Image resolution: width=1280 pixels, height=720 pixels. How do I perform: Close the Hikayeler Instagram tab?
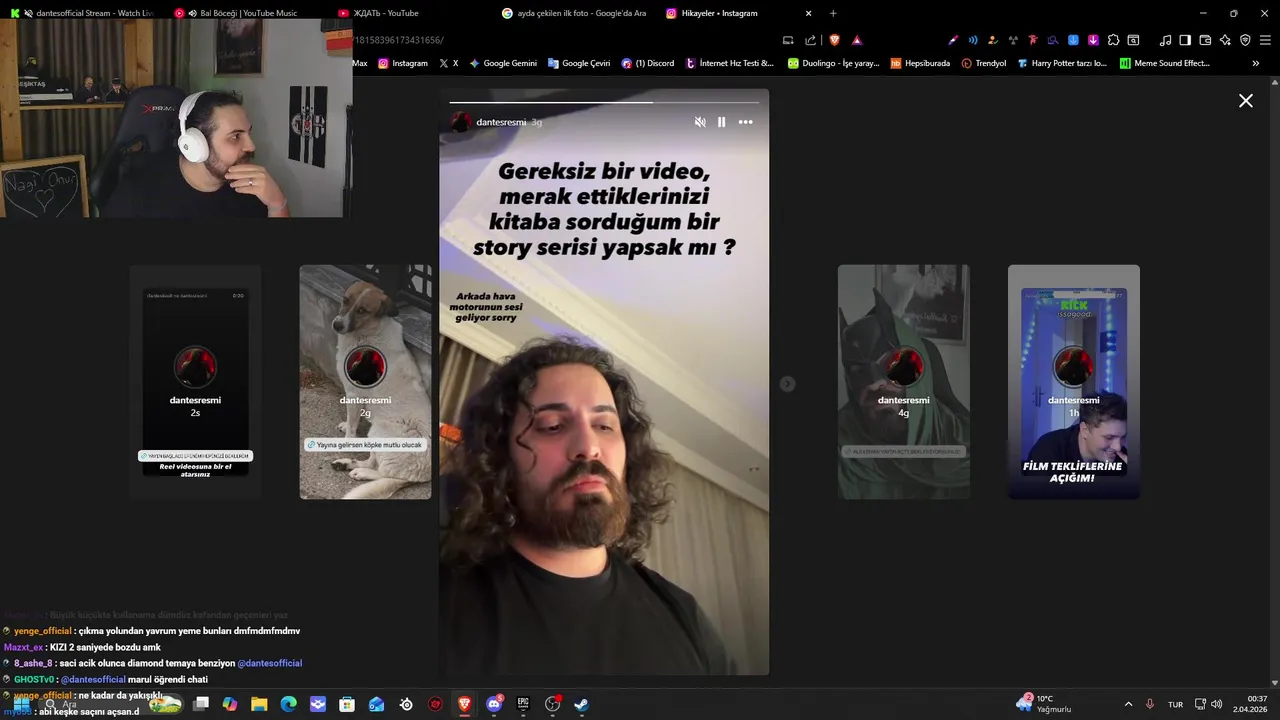(809, 13)
